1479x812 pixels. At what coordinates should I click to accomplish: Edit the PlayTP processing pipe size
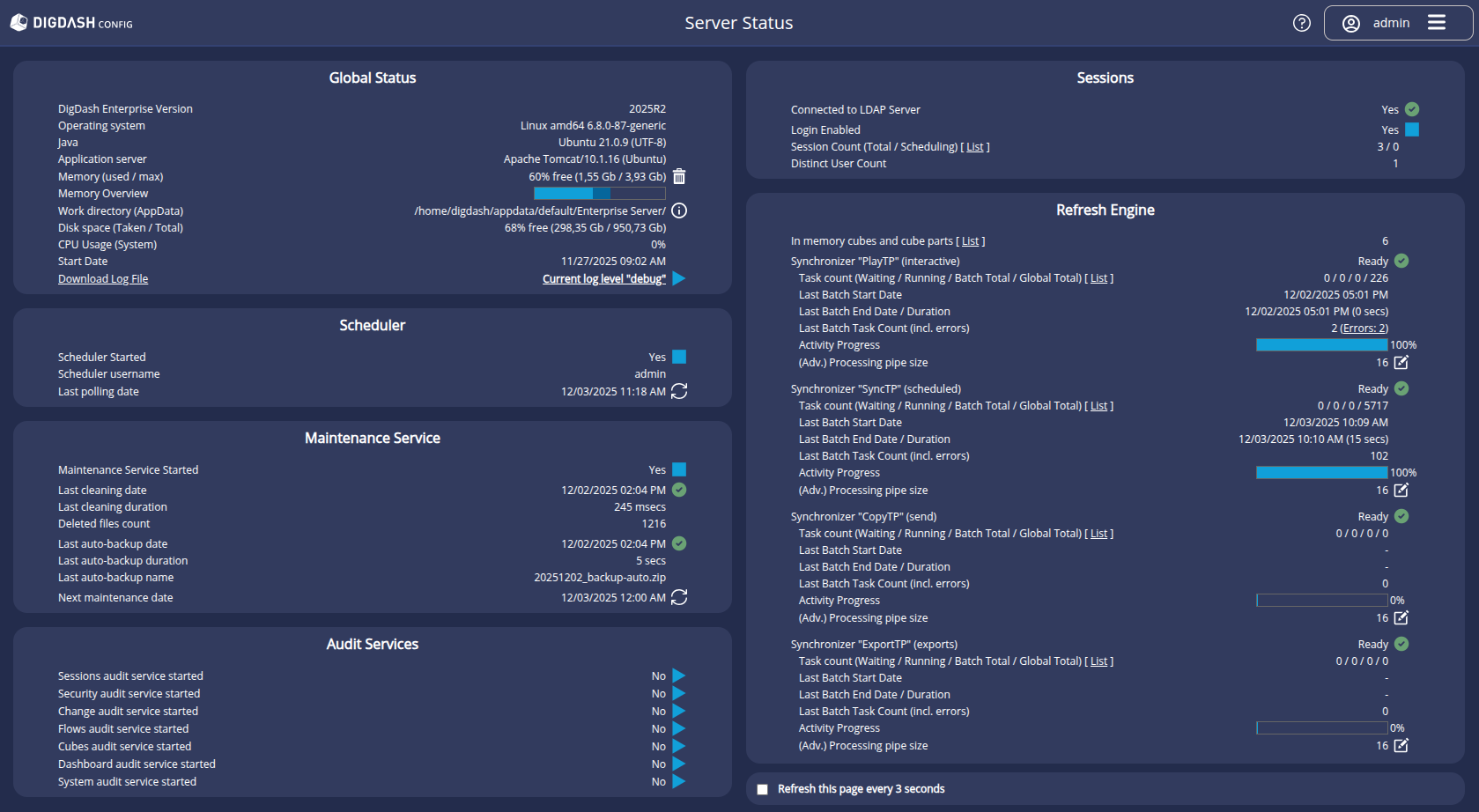[1401, 362]
